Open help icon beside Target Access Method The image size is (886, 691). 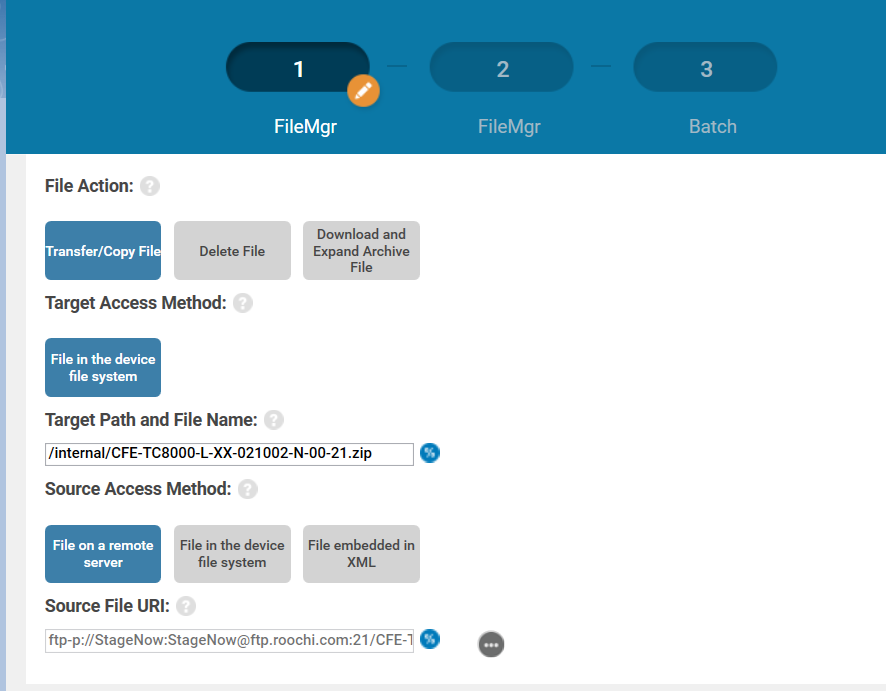[243, 303]
